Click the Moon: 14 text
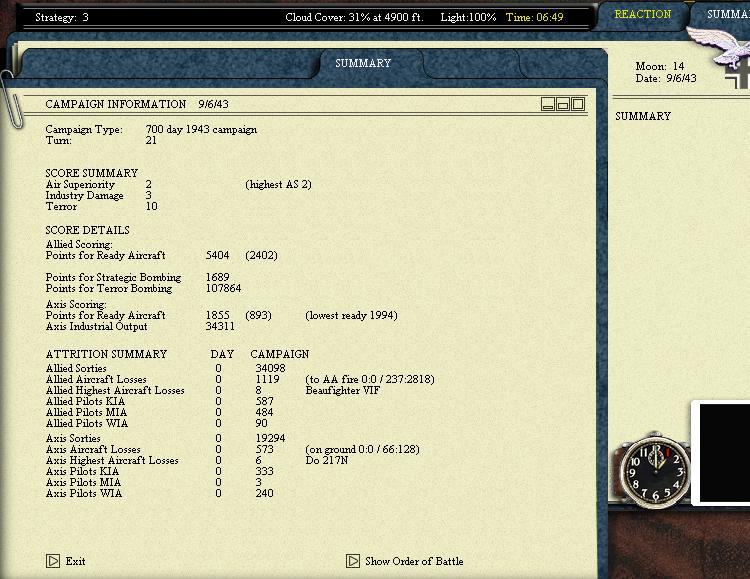This screenshot has width=750, height=579. 660,66
